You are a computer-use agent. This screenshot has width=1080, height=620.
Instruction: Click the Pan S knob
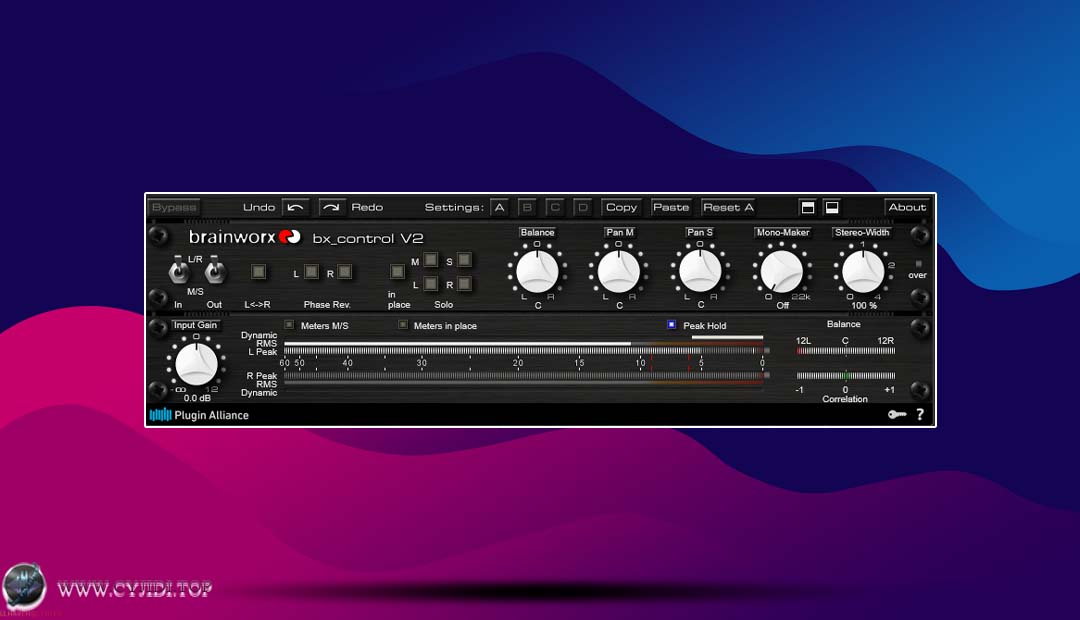coord(700,271)
